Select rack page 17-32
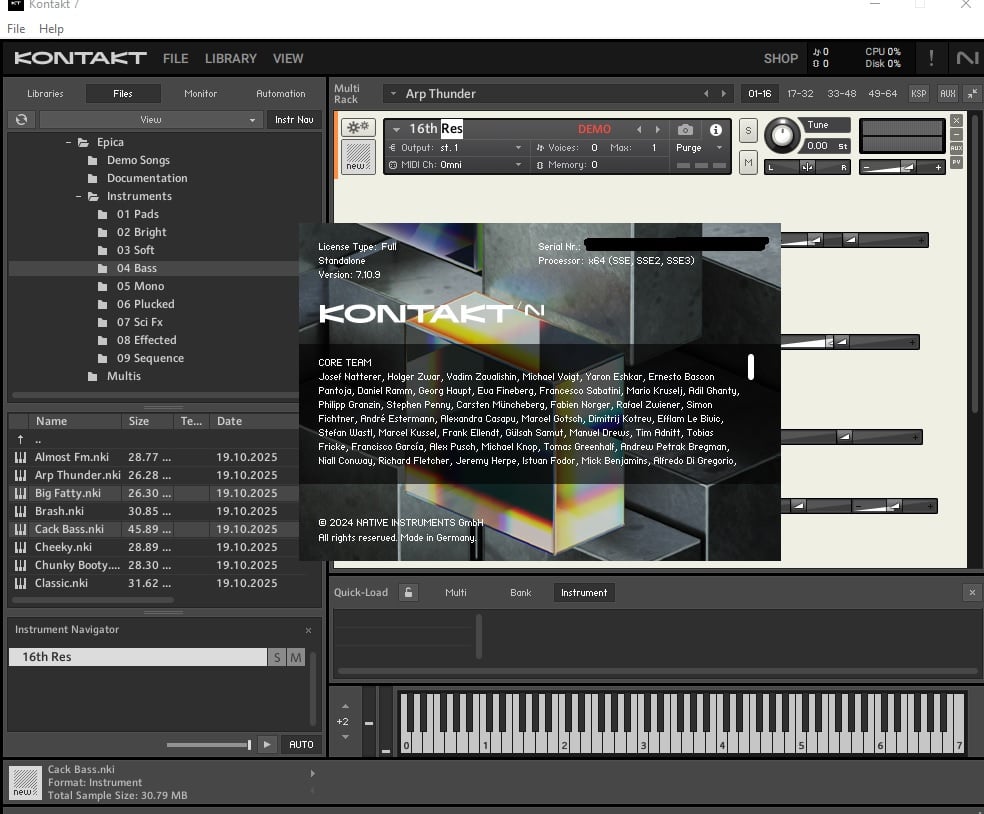The width and height of the screenshot is (984, 814). click(800, 94)
